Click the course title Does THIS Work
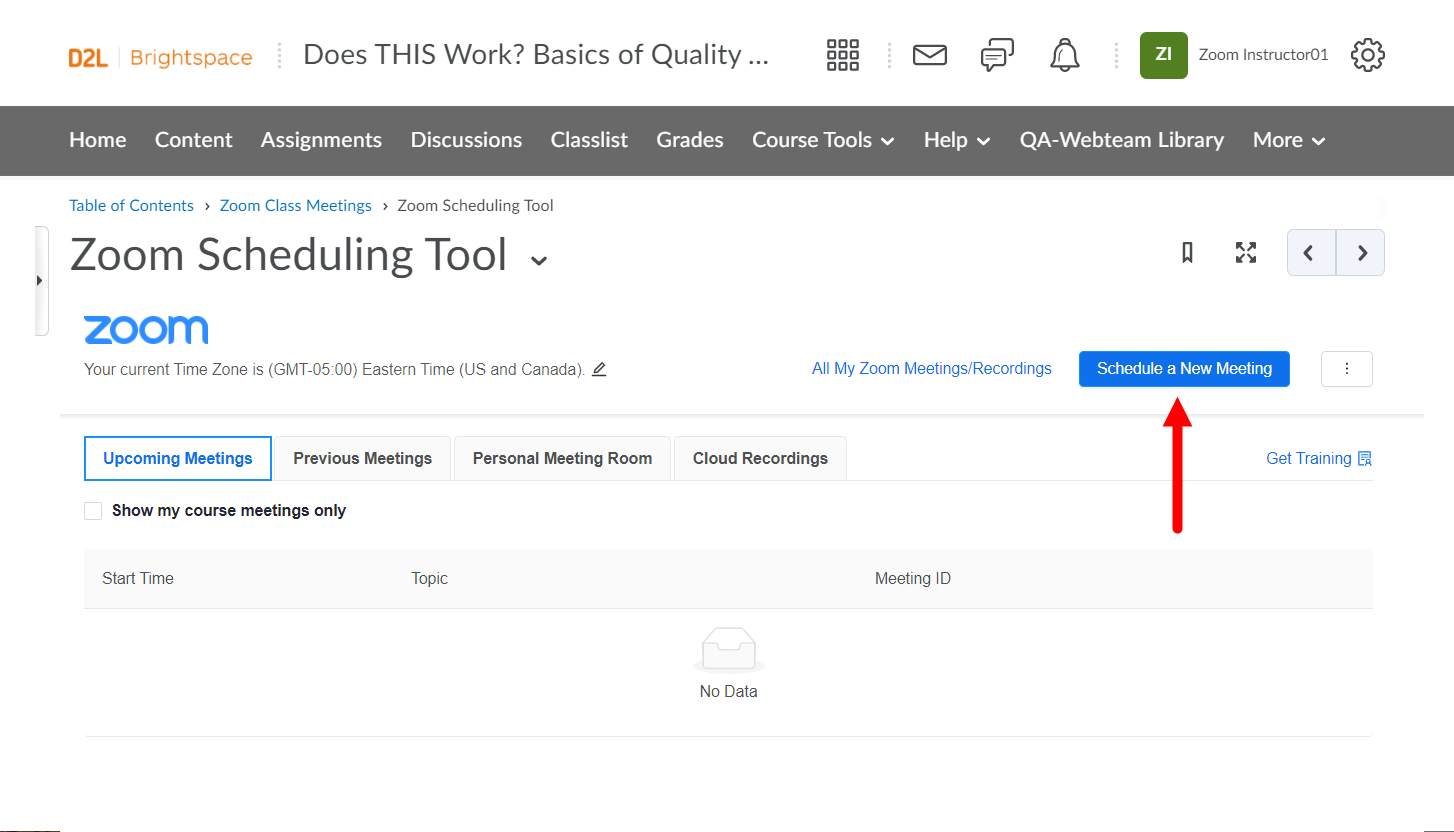The width and height of the screenshot is (1454, 832). (536, 55)
